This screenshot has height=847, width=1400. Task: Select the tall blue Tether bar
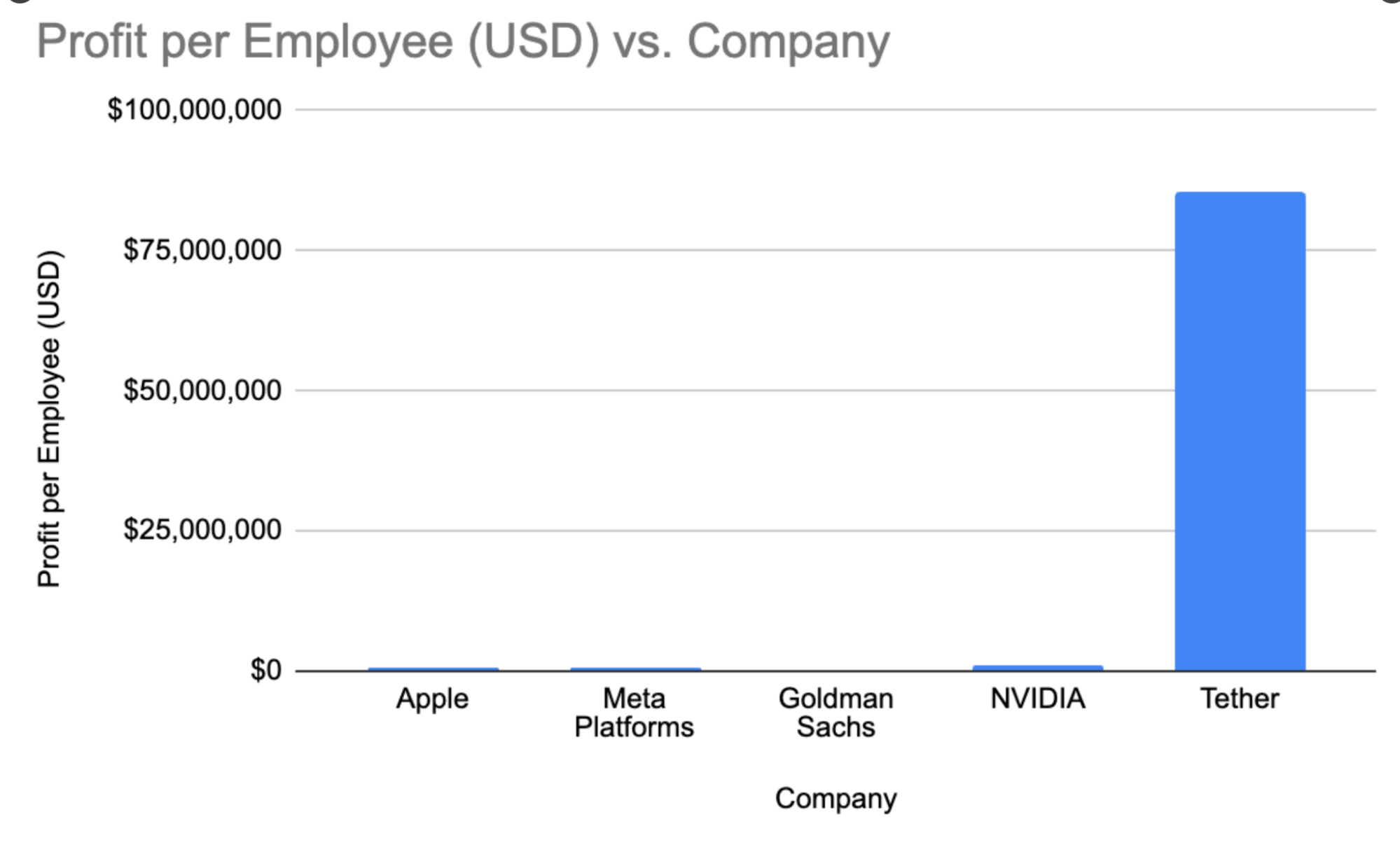click(x=1240, y=430)
